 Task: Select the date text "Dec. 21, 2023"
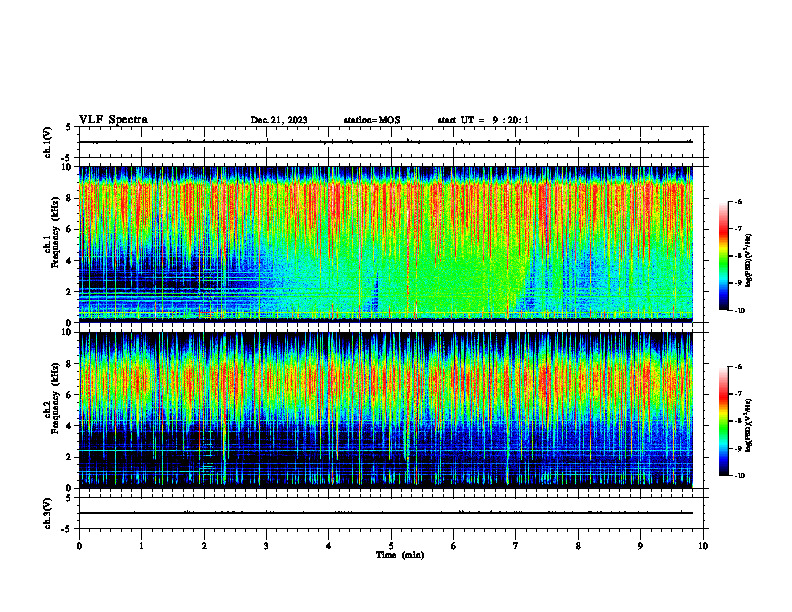(279, 120)
